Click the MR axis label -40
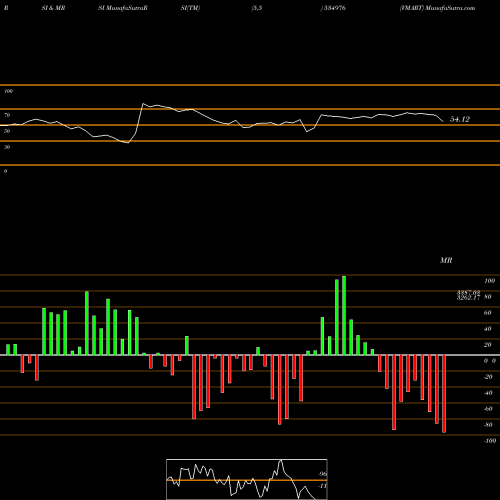 (x=488, y=393)
